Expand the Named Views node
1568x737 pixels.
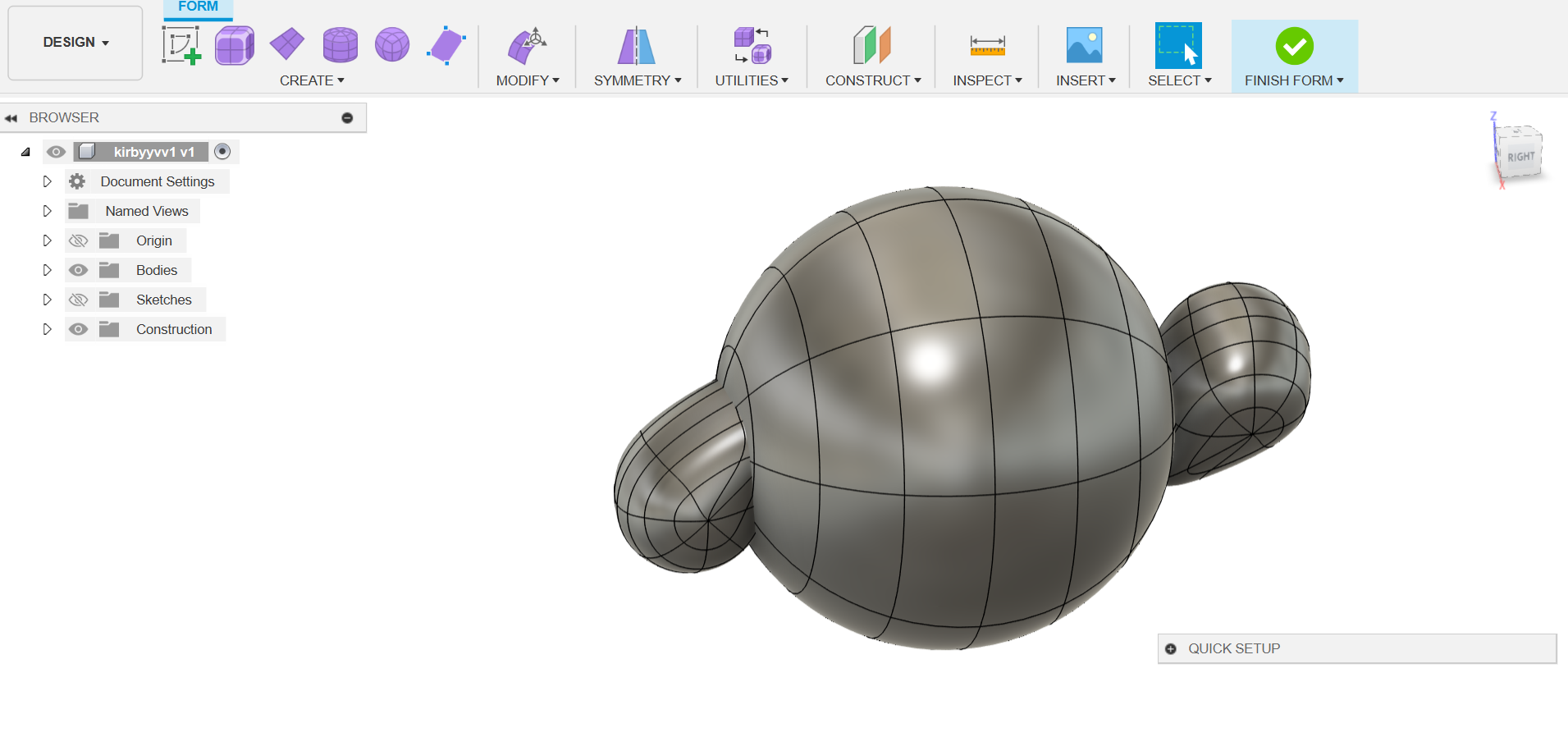(x=47, y=211)
